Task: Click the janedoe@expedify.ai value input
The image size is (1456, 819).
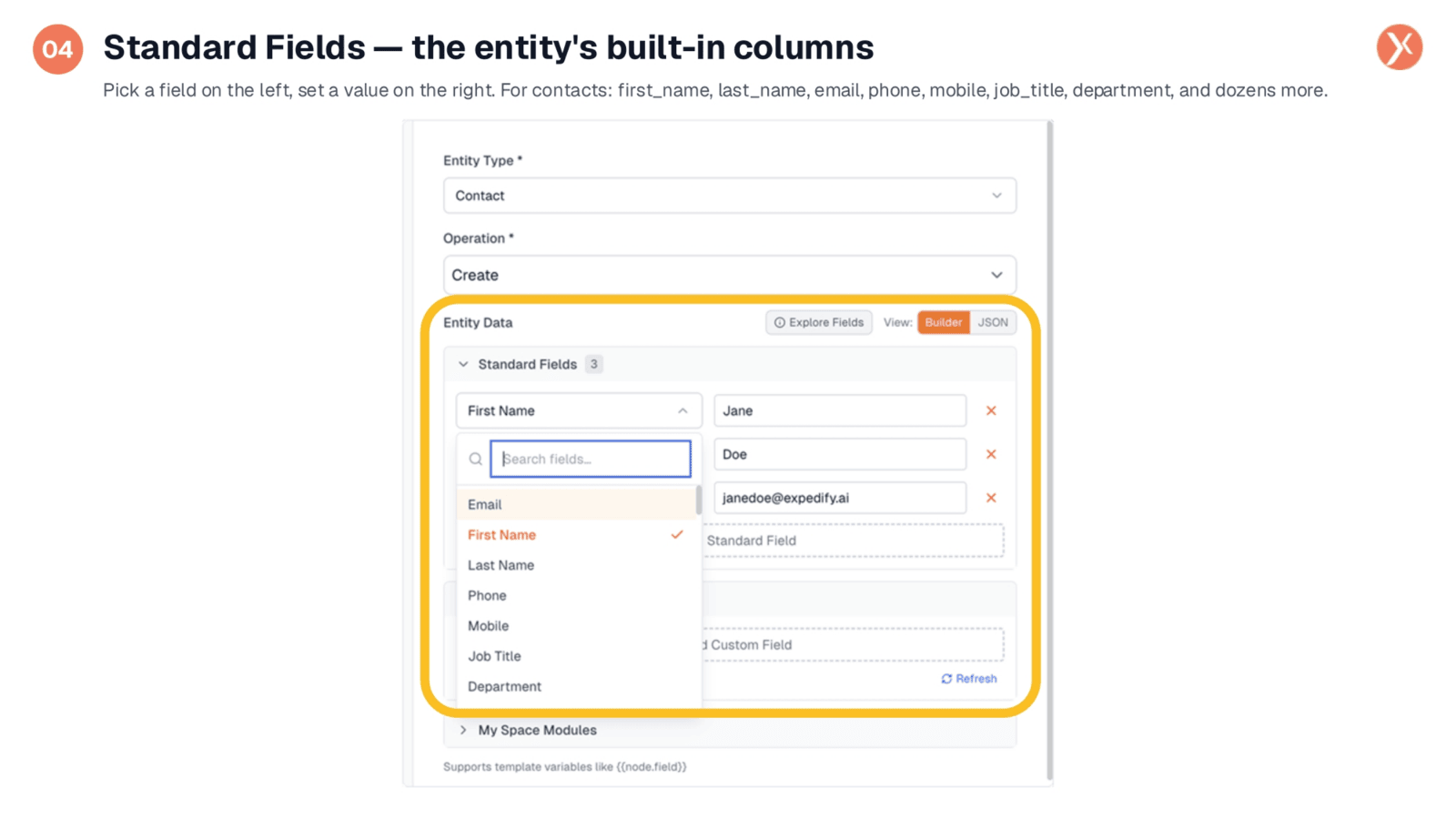Action: pos(840,498)
